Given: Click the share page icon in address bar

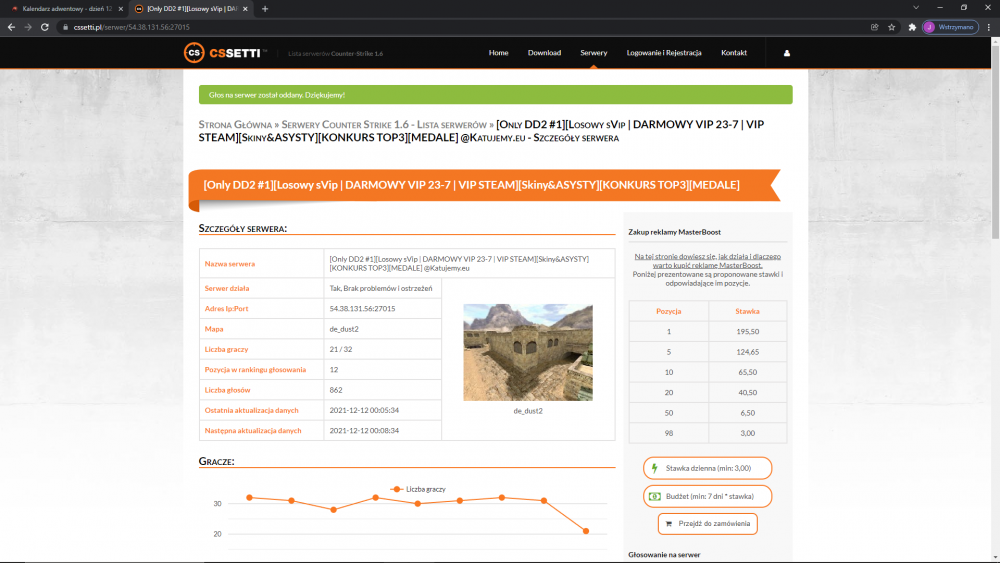Looking at the screenshot, I should click(874, 27).
